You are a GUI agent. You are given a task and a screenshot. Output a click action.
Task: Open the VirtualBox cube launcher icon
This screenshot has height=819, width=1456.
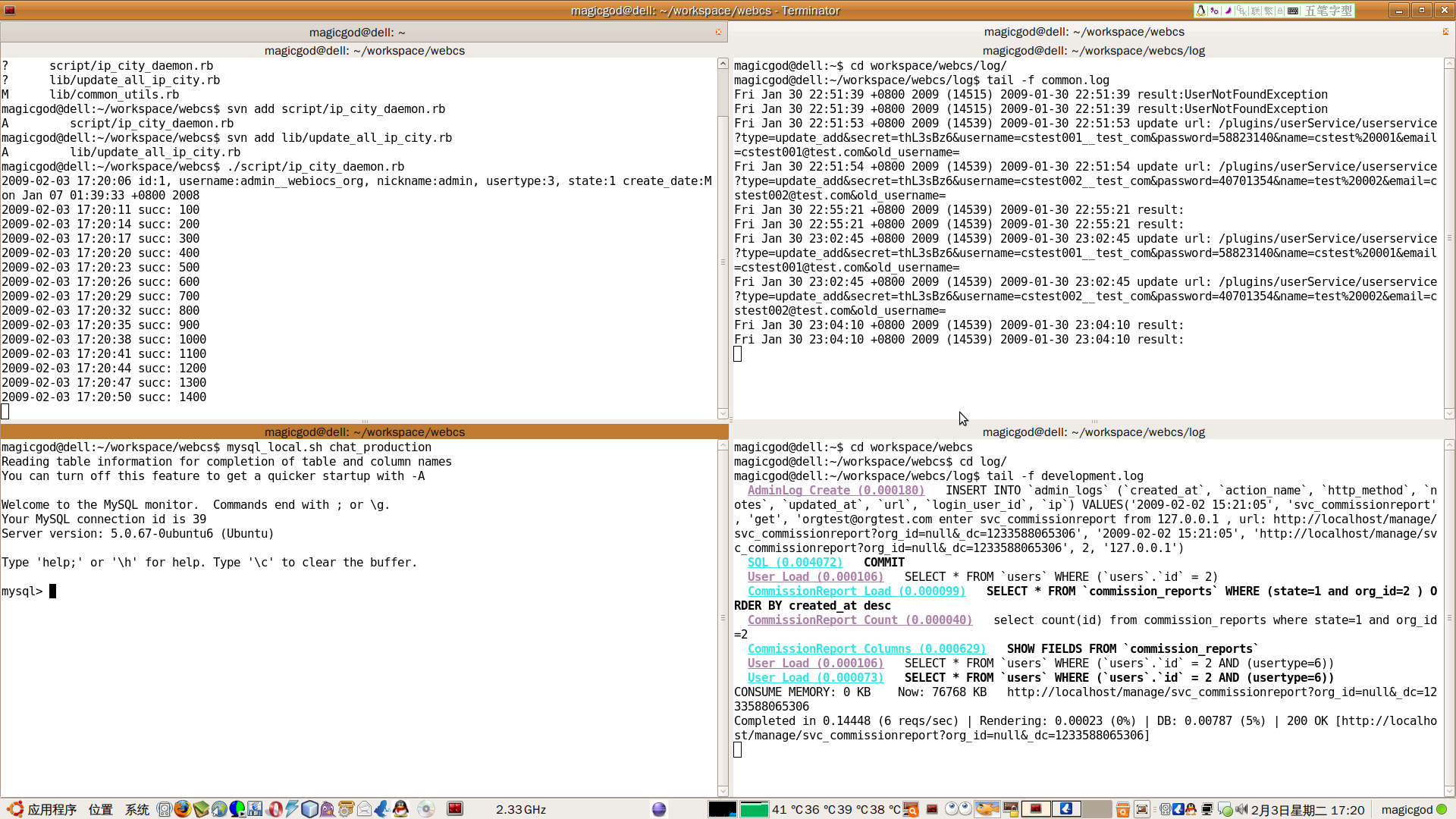tap(309, 809)
